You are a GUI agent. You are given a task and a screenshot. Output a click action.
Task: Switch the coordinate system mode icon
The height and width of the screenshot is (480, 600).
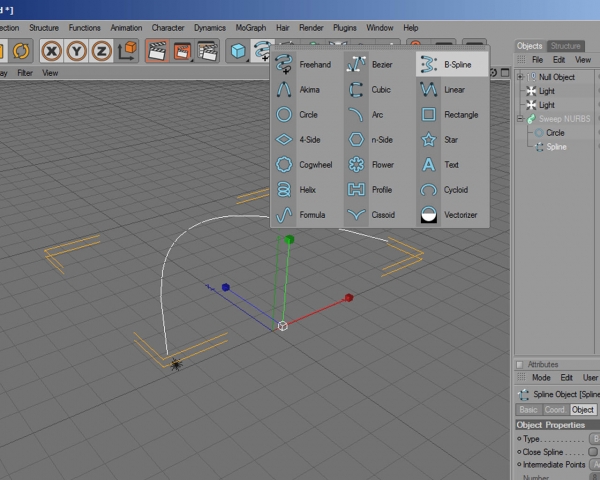coord(127,51)
